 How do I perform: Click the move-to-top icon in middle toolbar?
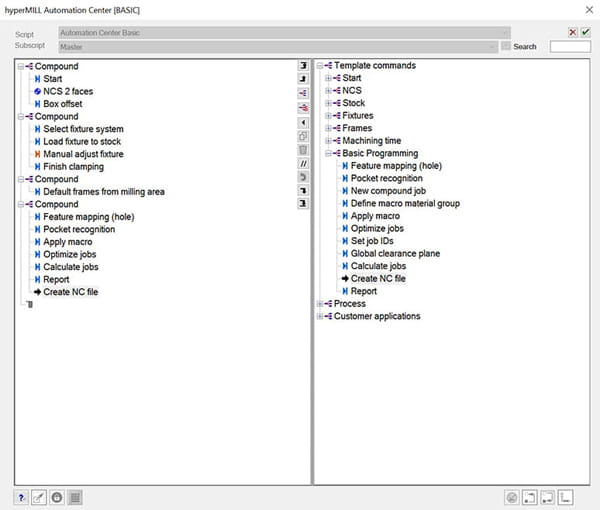(303, 65)
